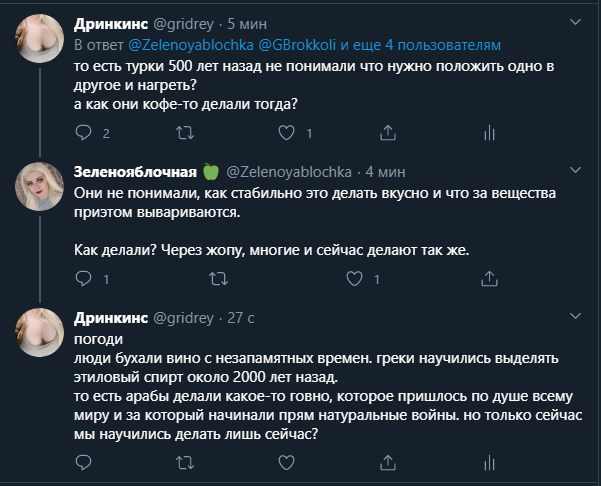Open the @Zelenoyablochka mention link
601x486 pixels.
pyautogui.click(x=192, y=46)
